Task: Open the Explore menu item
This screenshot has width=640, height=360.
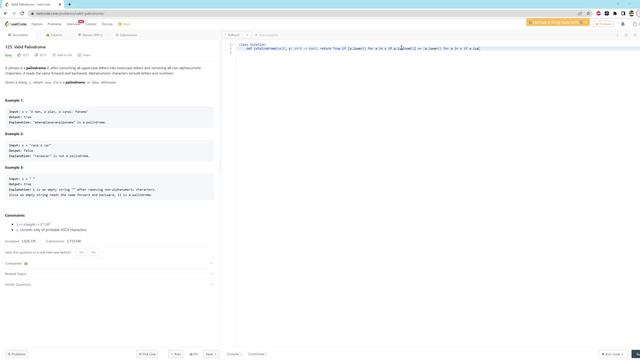Action: [37, 24]
